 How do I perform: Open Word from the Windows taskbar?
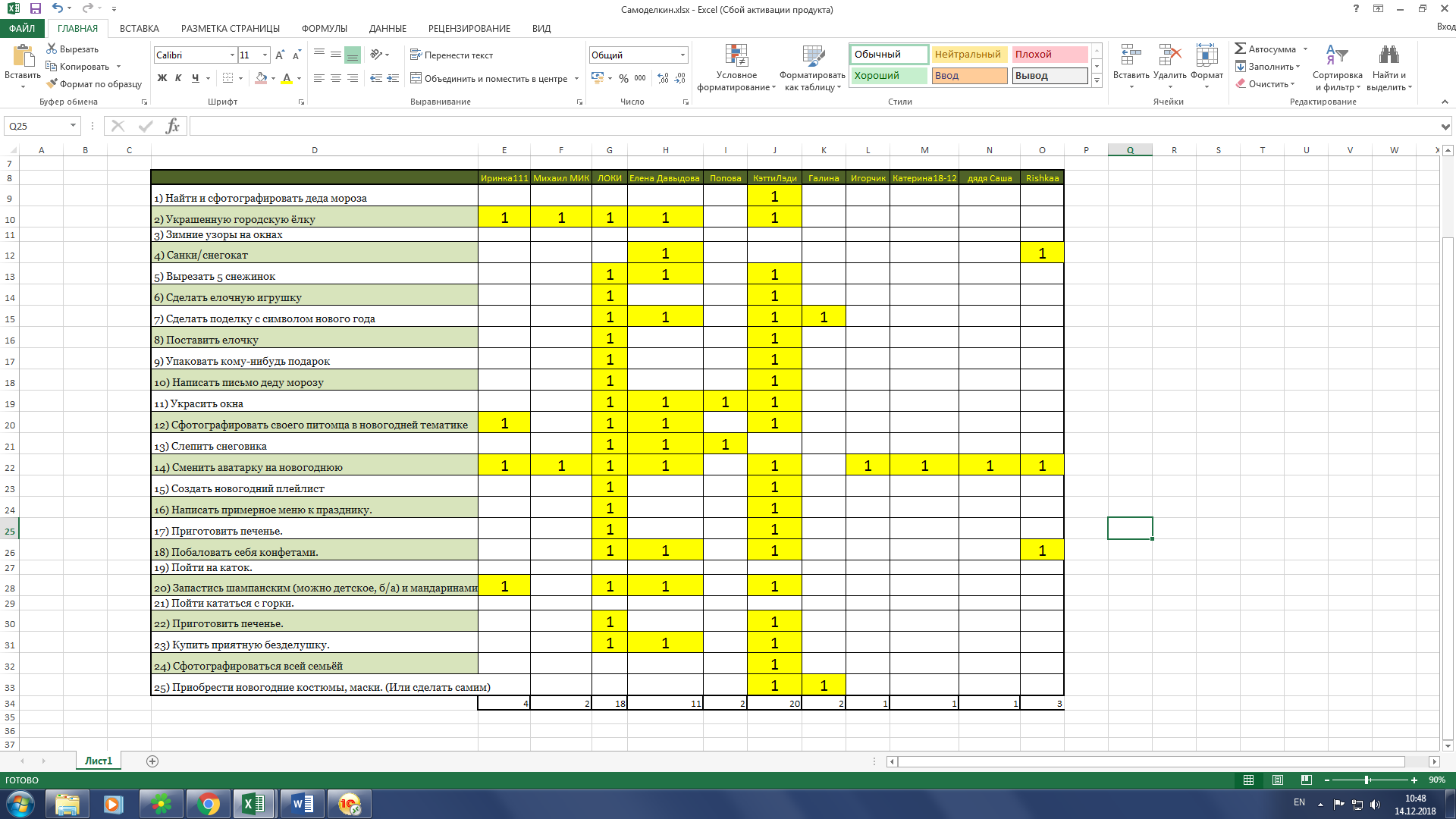pos(303,804)
